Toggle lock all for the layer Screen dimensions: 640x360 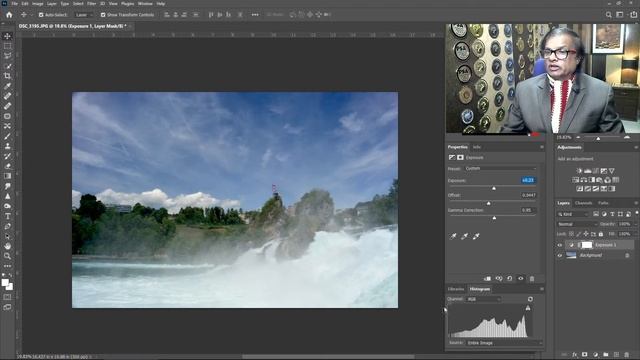coord(600,234)
